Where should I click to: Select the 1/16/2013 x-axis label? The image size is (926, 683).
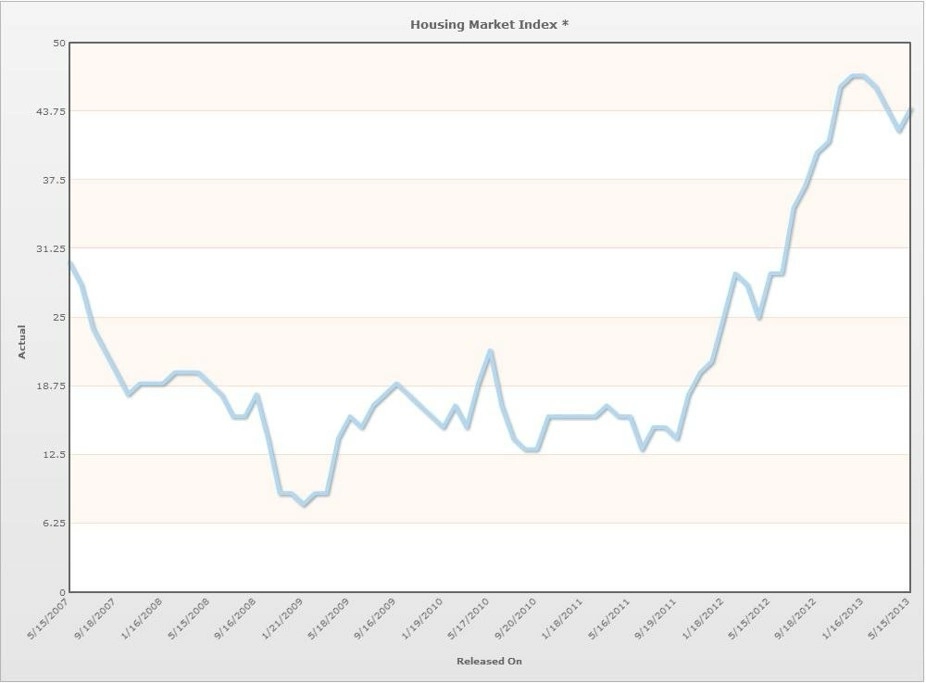[843, 618]
